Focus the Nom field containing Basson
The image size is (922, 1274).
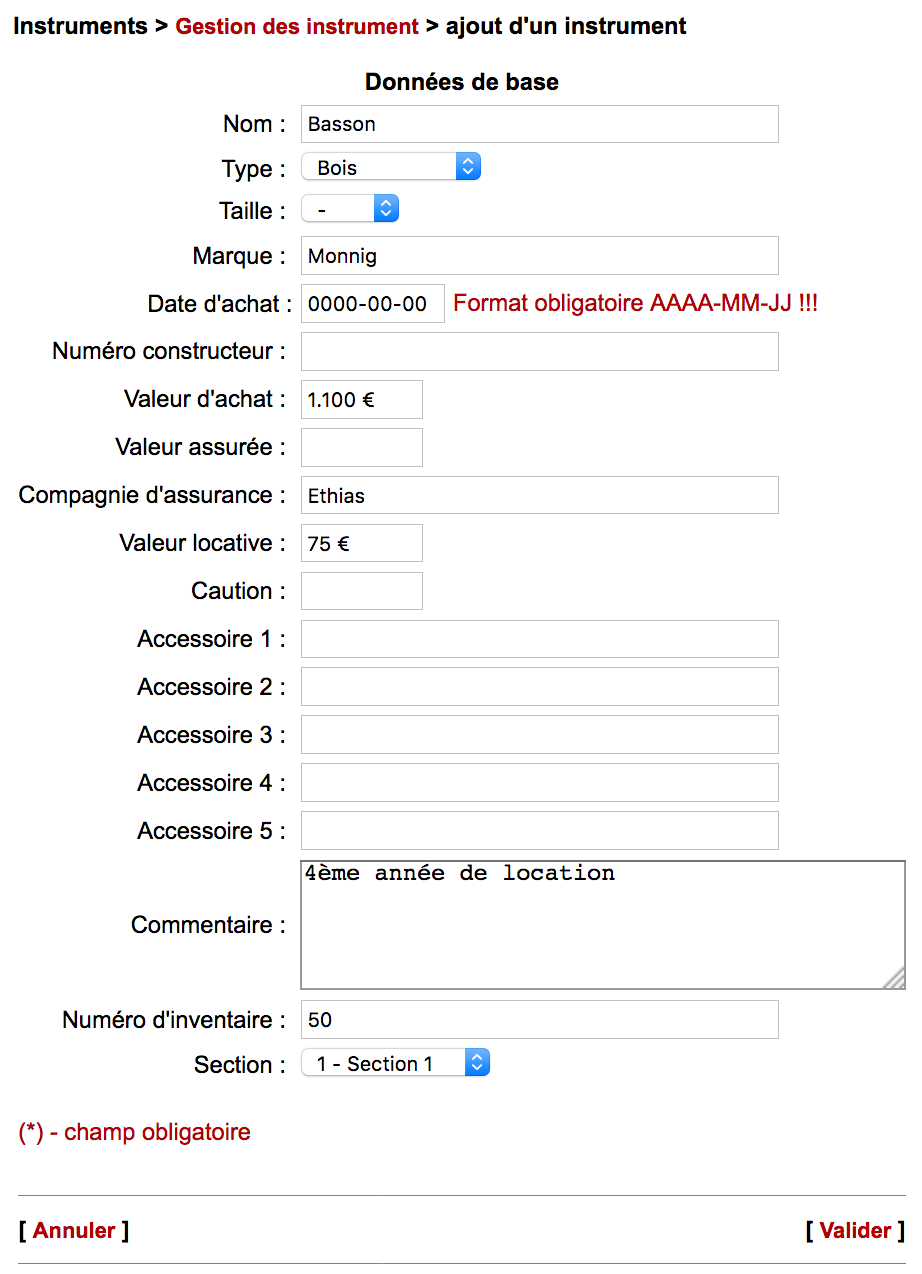coord(539,124)
